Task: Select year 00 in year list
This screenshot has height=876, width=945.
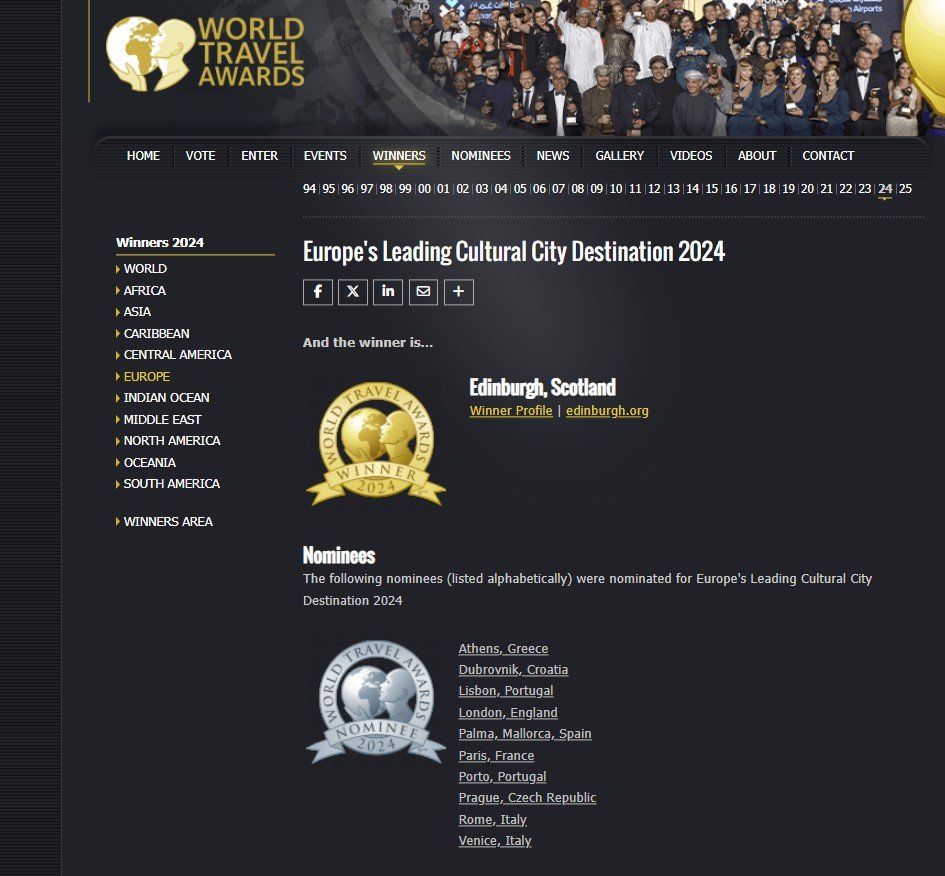Action: [x=424, y=189]
